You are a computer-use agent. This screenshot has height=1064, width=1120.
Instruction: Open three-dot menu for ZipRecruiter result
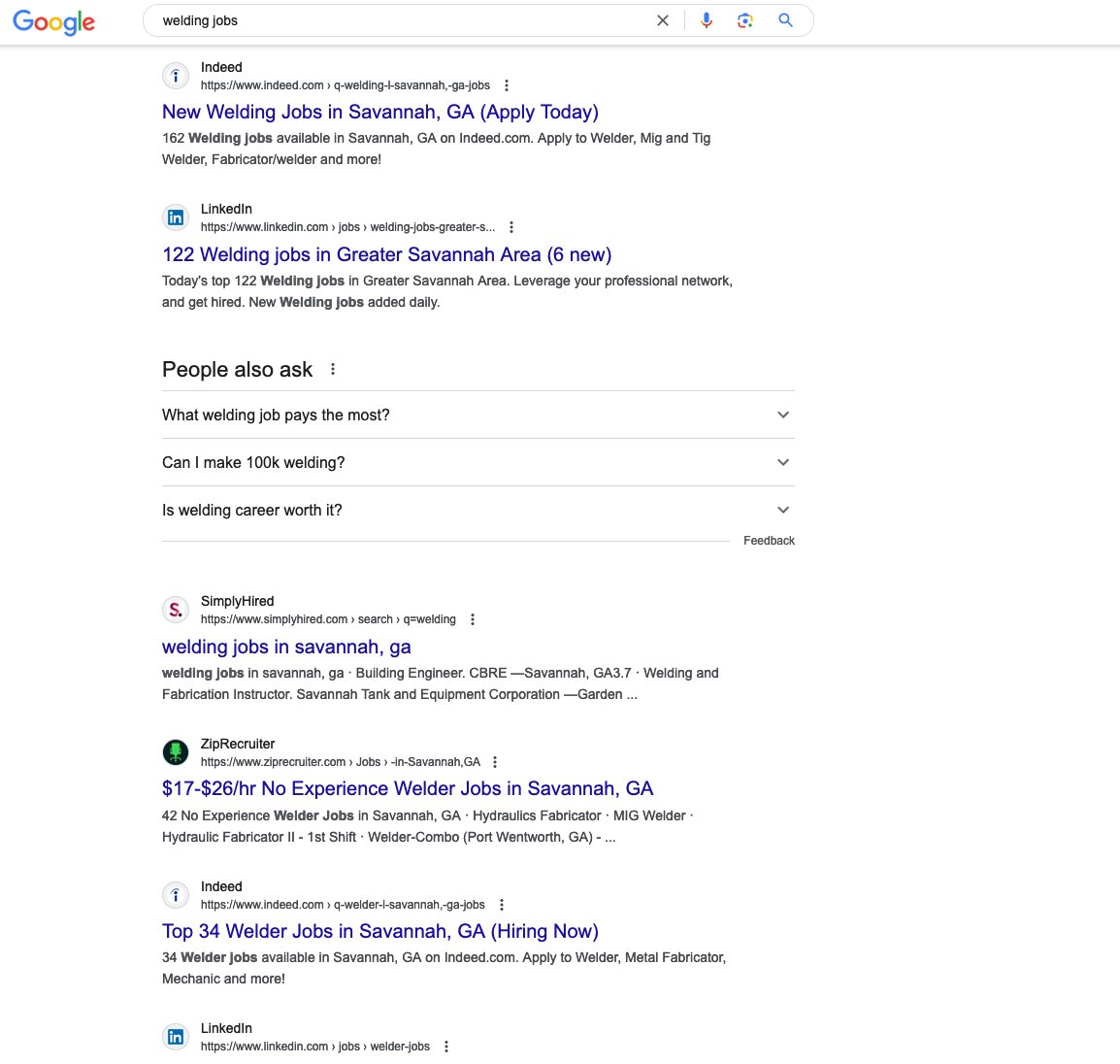[x=495, y=762]
